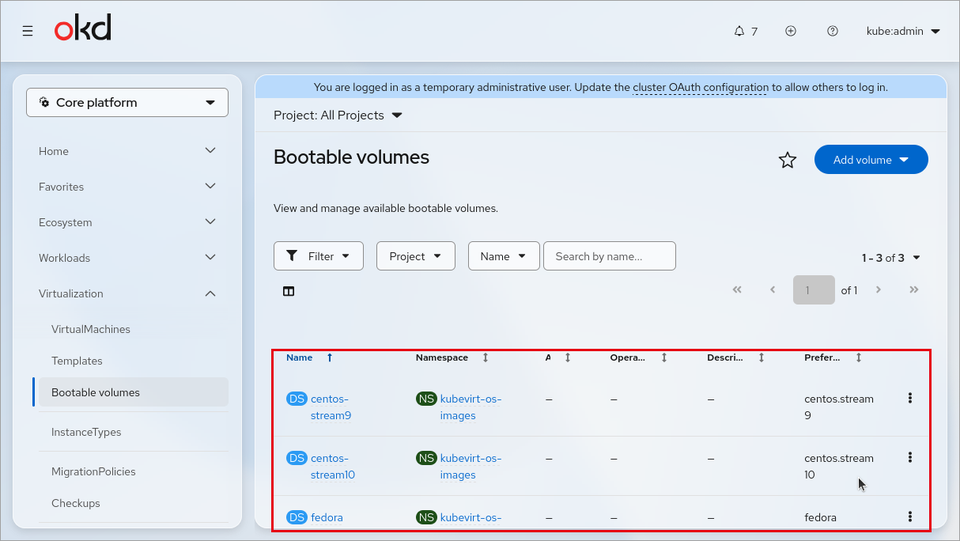960x541 pixels.
Task: Open the 1 - 3 of 3 per-page dropdown
Action: [891, 258]
